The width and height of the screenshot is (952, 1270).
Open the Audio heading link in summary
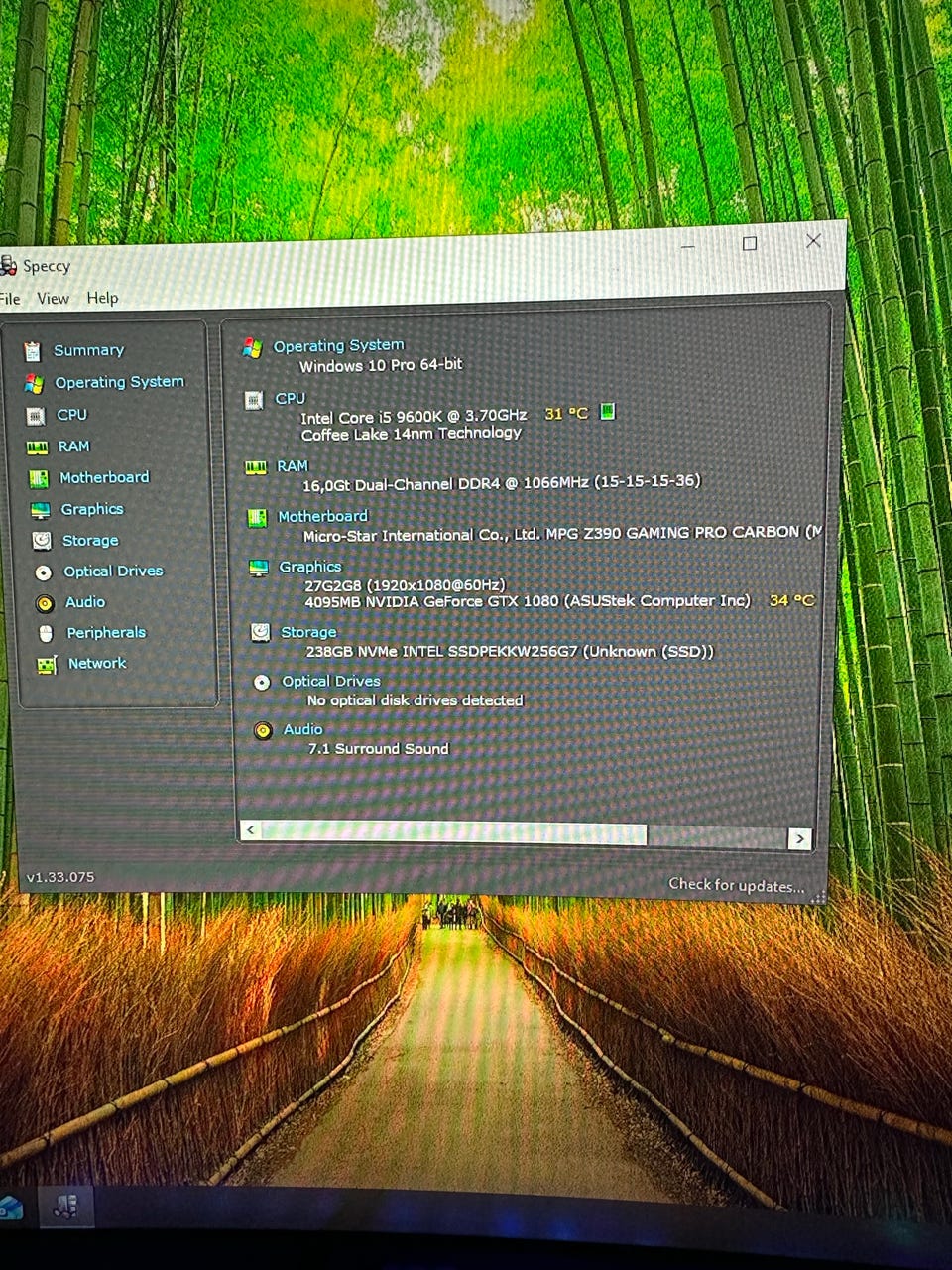click(x=303, y=729)
